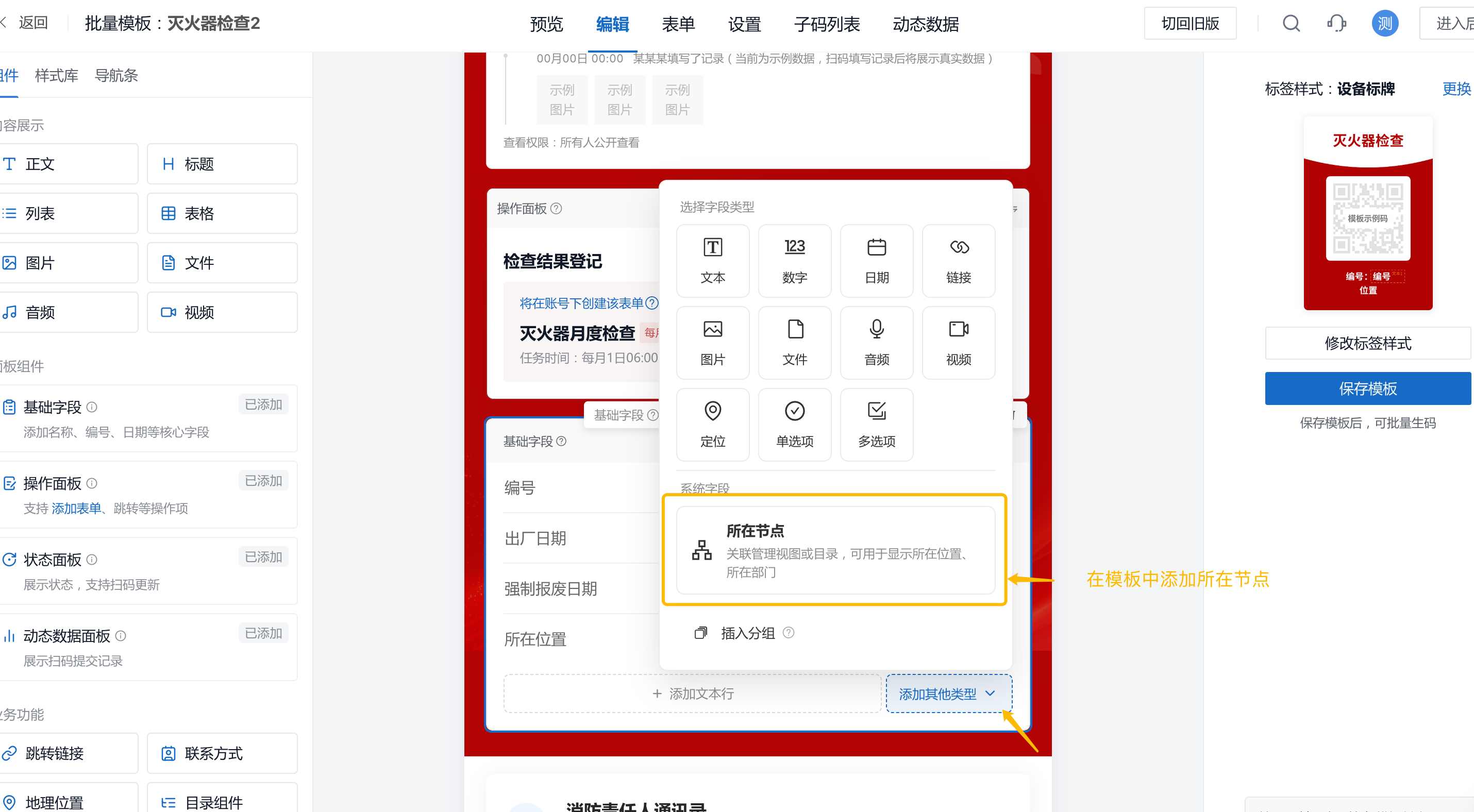Add a 图片 image component from sidebar

coord(68,263)
